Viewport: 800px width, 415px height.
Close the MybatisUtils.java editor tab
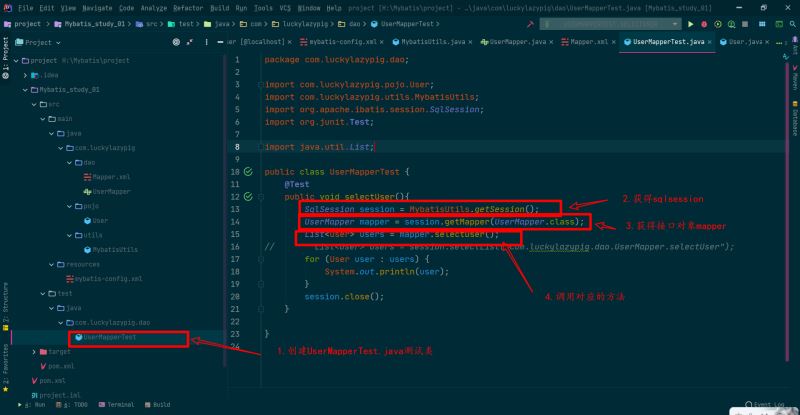click(x=470, y=42)
